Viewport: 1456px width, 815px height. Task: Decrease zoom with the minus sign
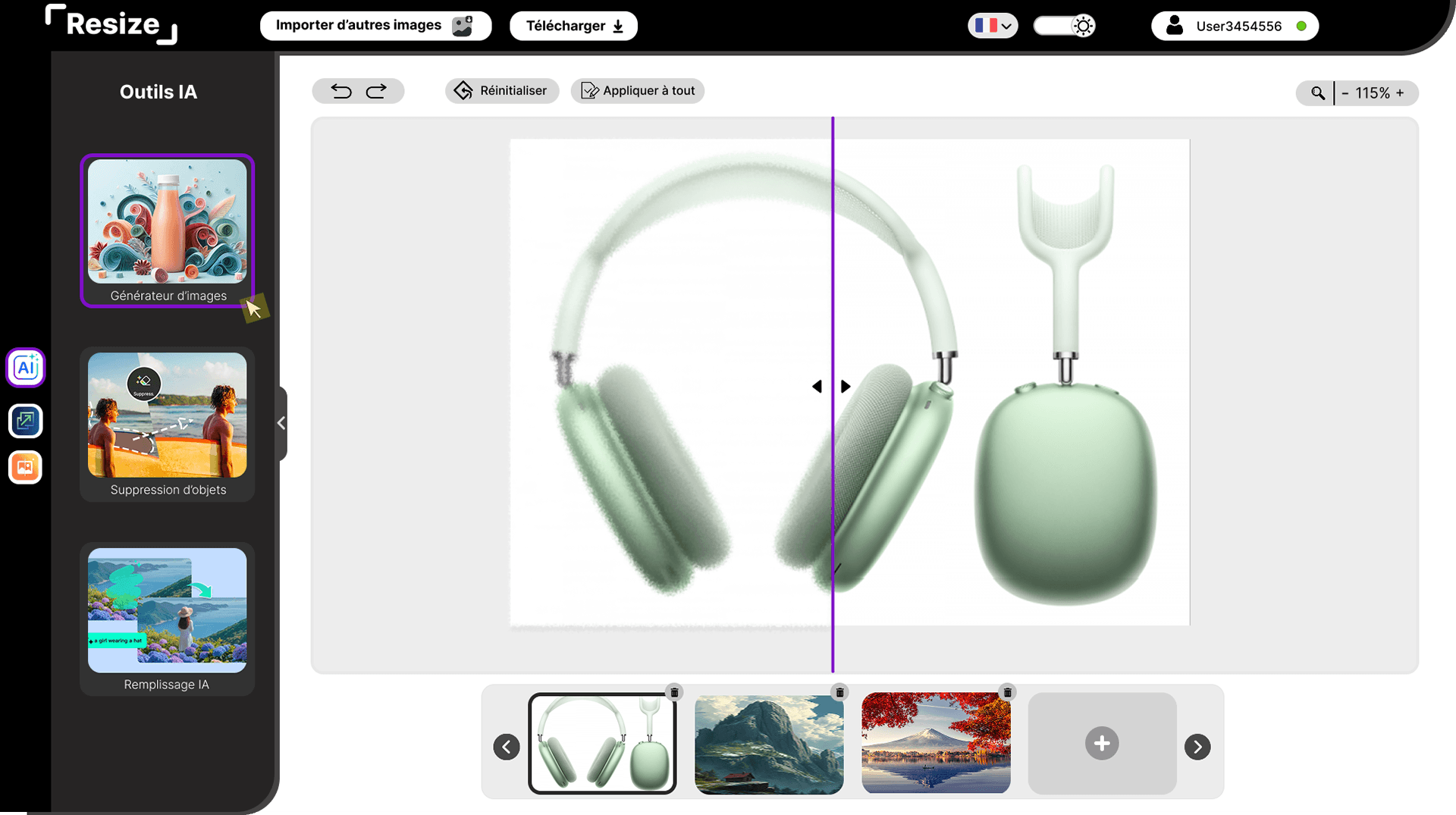pyautogui.click(x=1345, y=93)
